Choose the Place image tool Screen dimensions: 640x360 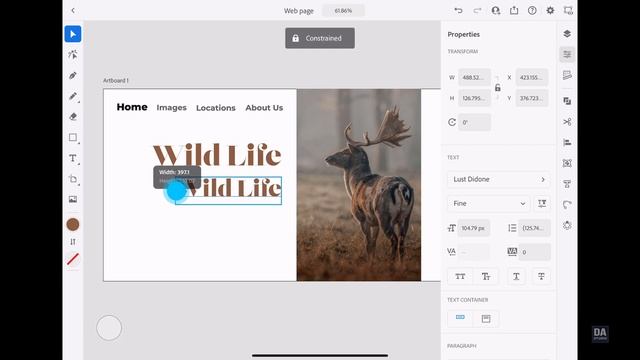(x=73, y=199)
